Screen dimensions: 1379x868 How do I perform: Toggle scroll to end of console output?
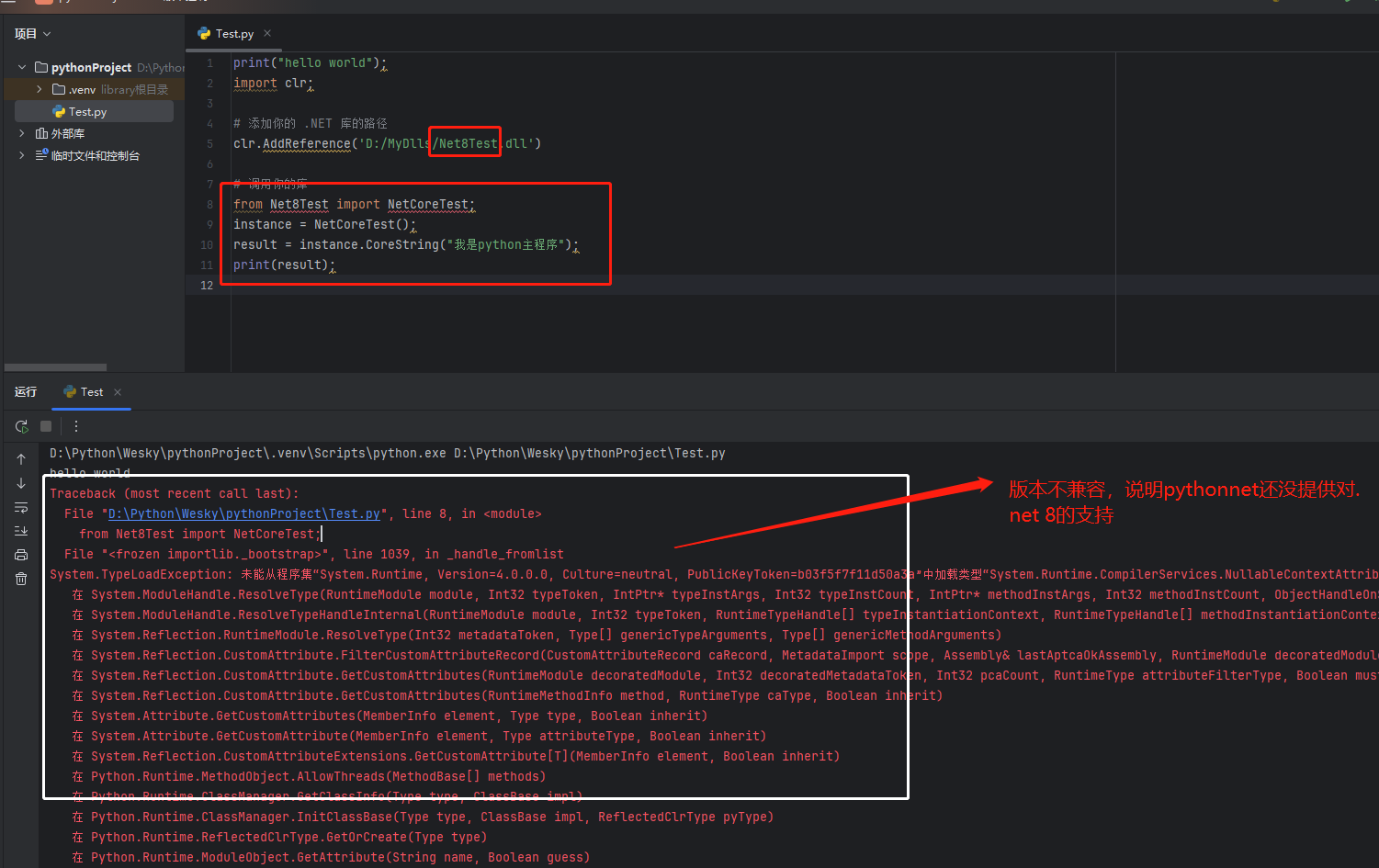21,531
